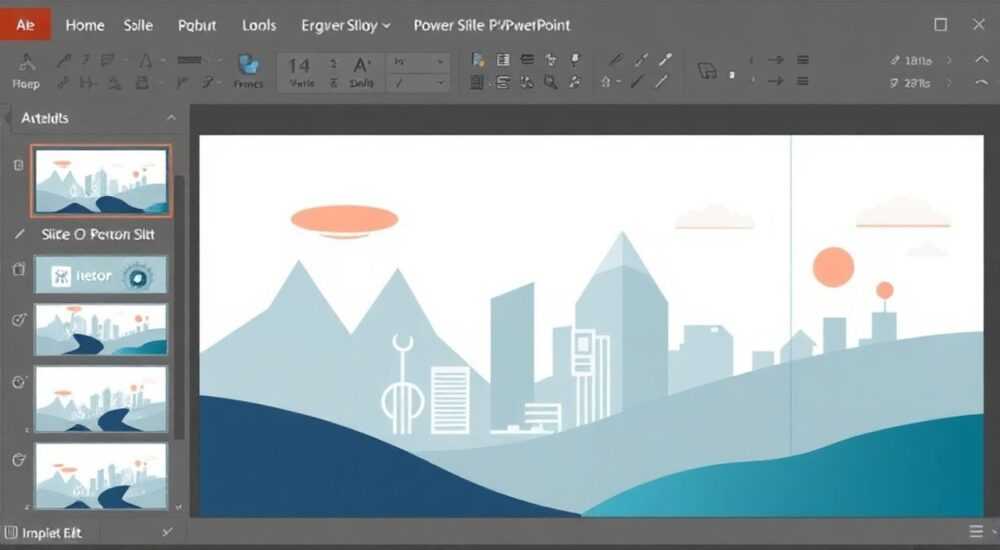Click the icon left of Implet Eilt
The width and height of the screenshot is (1000, 550).
pos(10,533)
